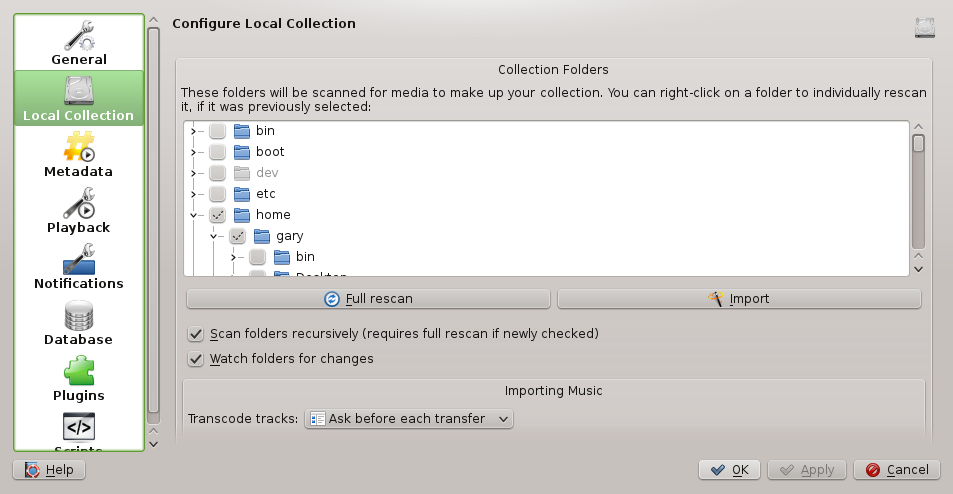Expand the bin folder at top
This screenshot has width=953, height=494.
point(193,131)
